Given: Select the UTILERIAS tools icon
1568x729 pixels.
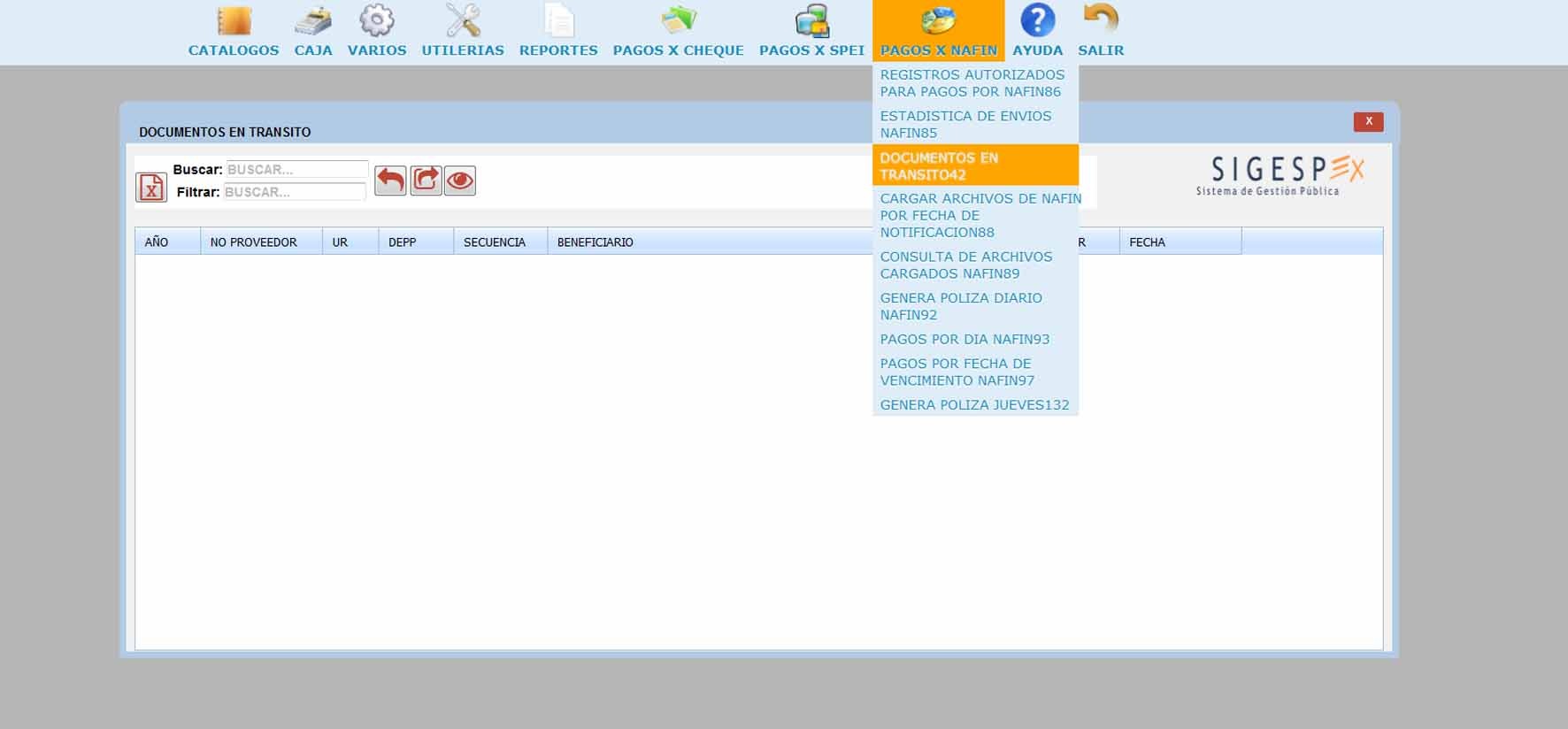Looking at the screenshot, I should pos(463,20).
